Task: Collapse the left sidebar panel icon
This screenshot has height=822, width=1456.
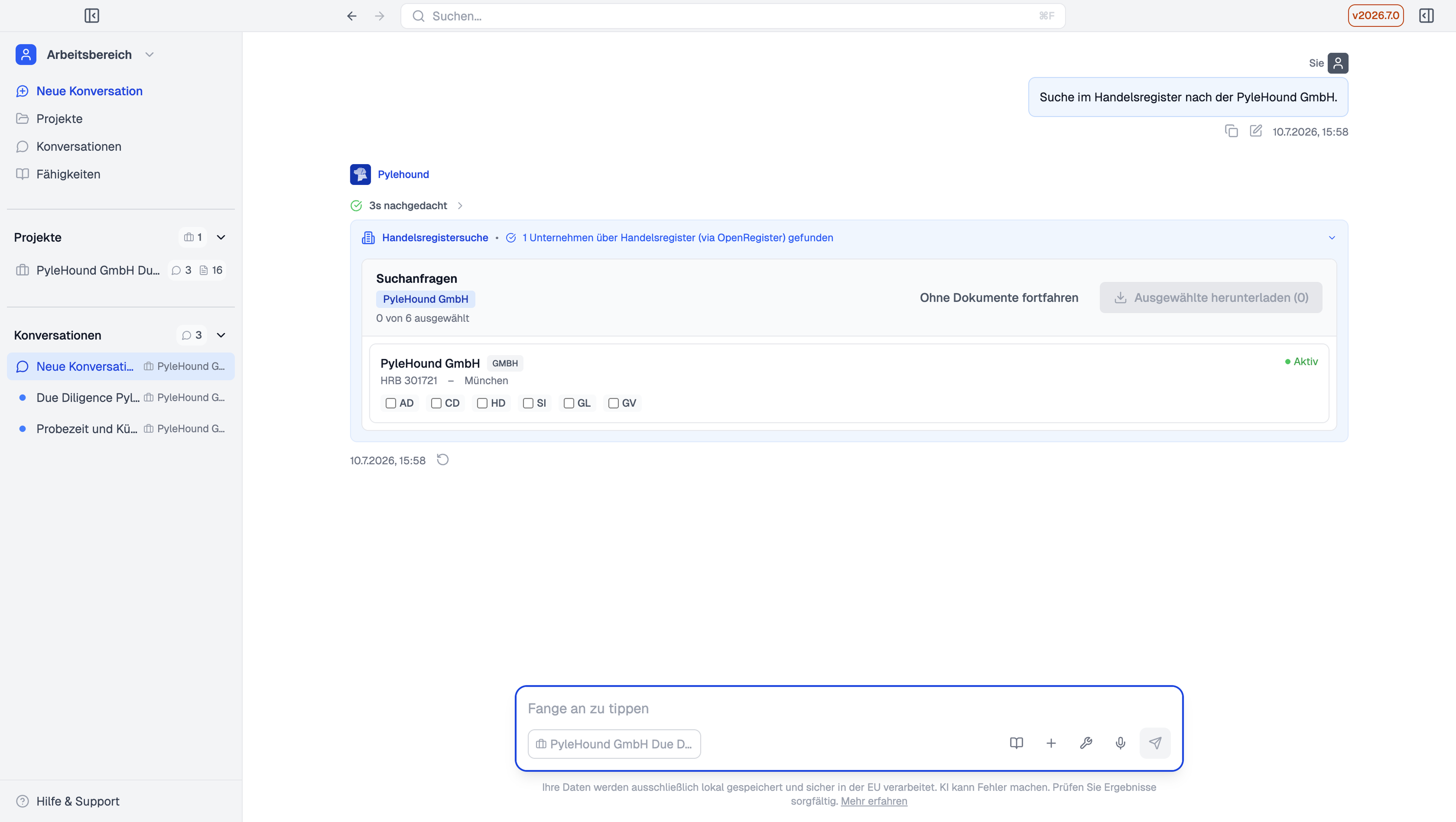Action: [x=91, y=16]
